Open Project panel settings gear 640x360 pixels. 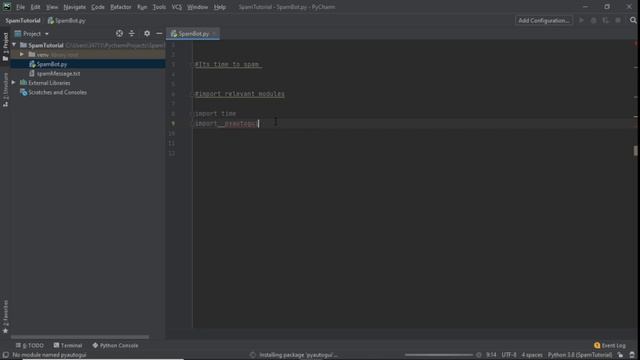click(x=147, y=33)
